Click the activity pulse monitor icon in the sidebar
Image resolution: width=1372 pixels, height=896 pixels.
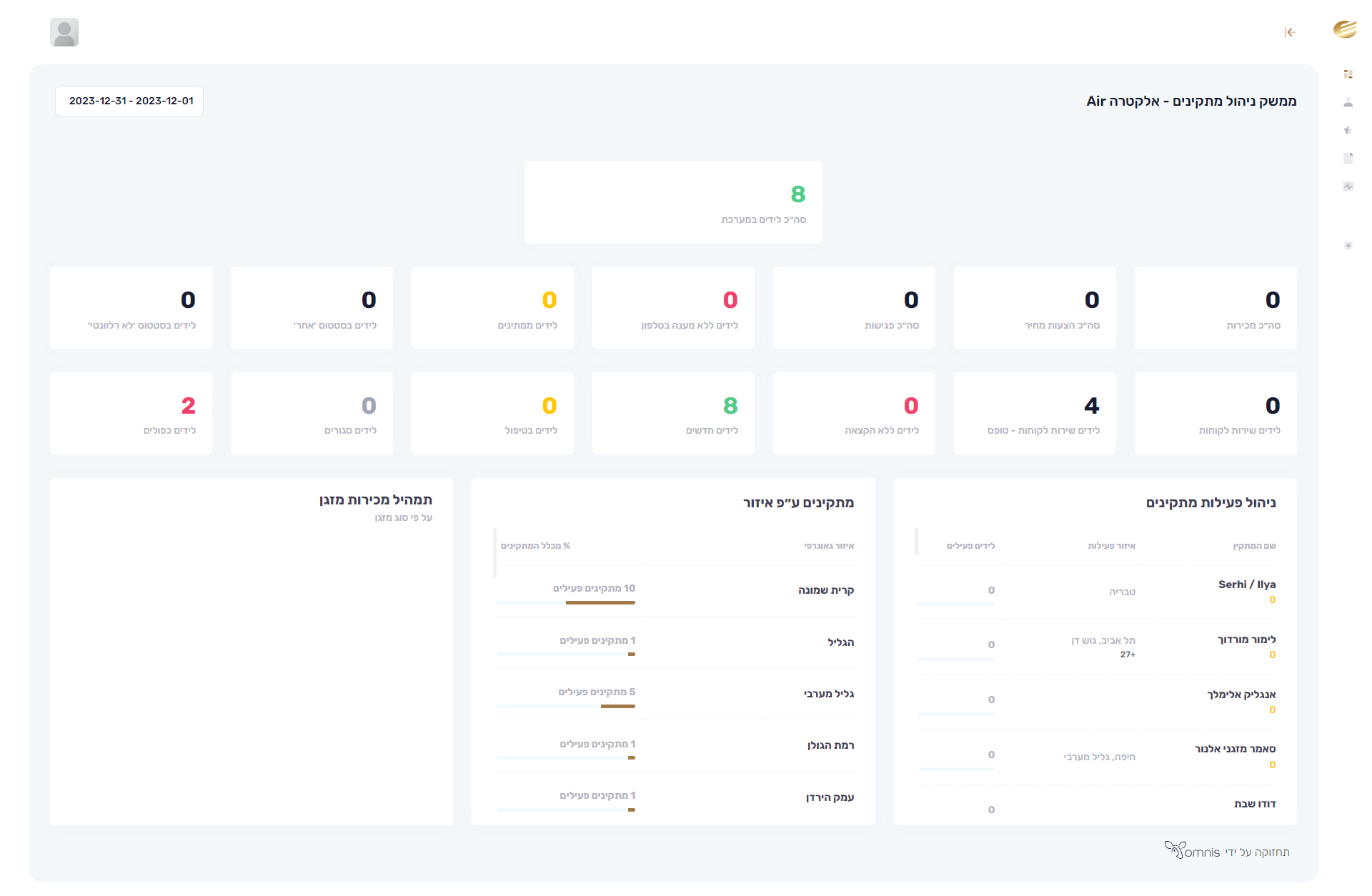click(x=1348, y=186)
